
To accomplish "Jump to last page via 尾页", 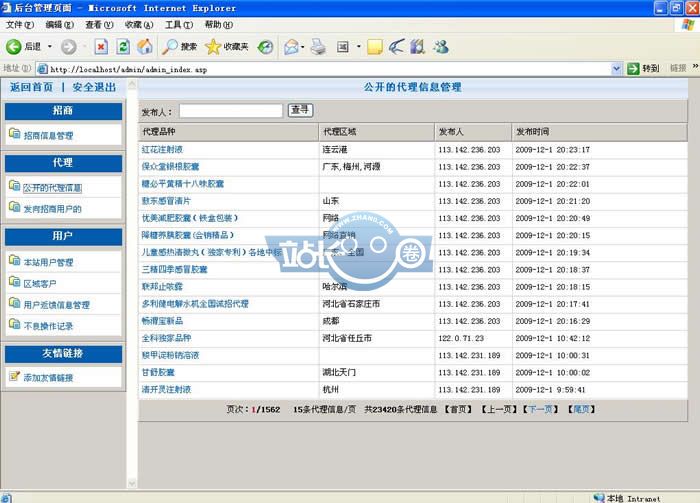I will [581, 409].
